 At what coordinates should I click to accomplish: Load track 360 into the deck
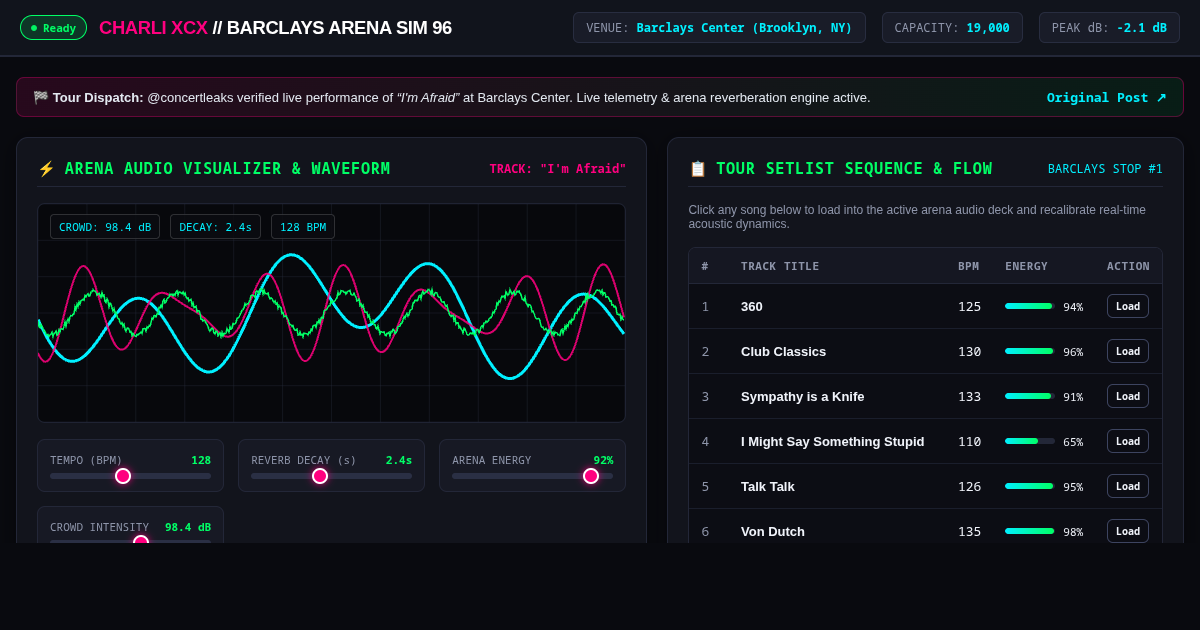1128,306
